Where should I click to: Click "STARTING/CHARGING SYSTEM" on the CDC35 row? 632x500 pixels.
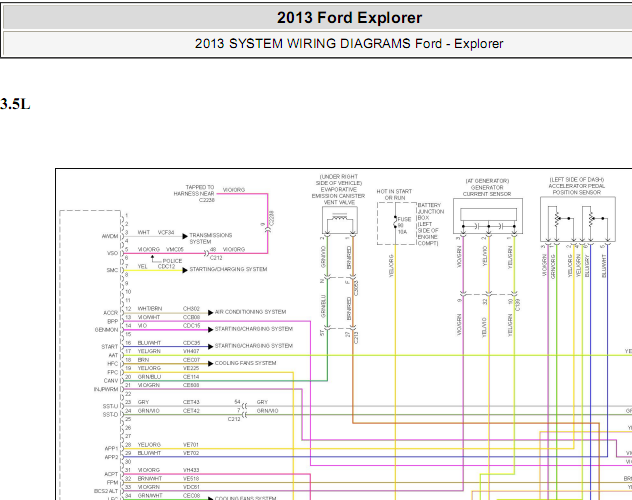[254, 346]
